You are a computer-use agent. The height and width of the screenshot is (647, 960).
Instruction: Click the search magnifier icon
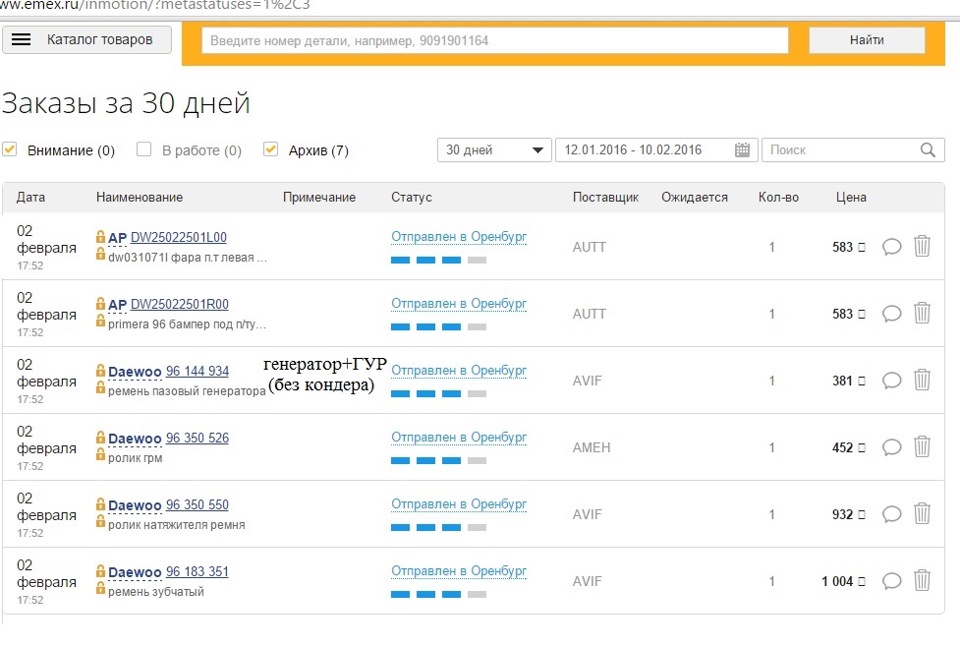coord(928,150)
